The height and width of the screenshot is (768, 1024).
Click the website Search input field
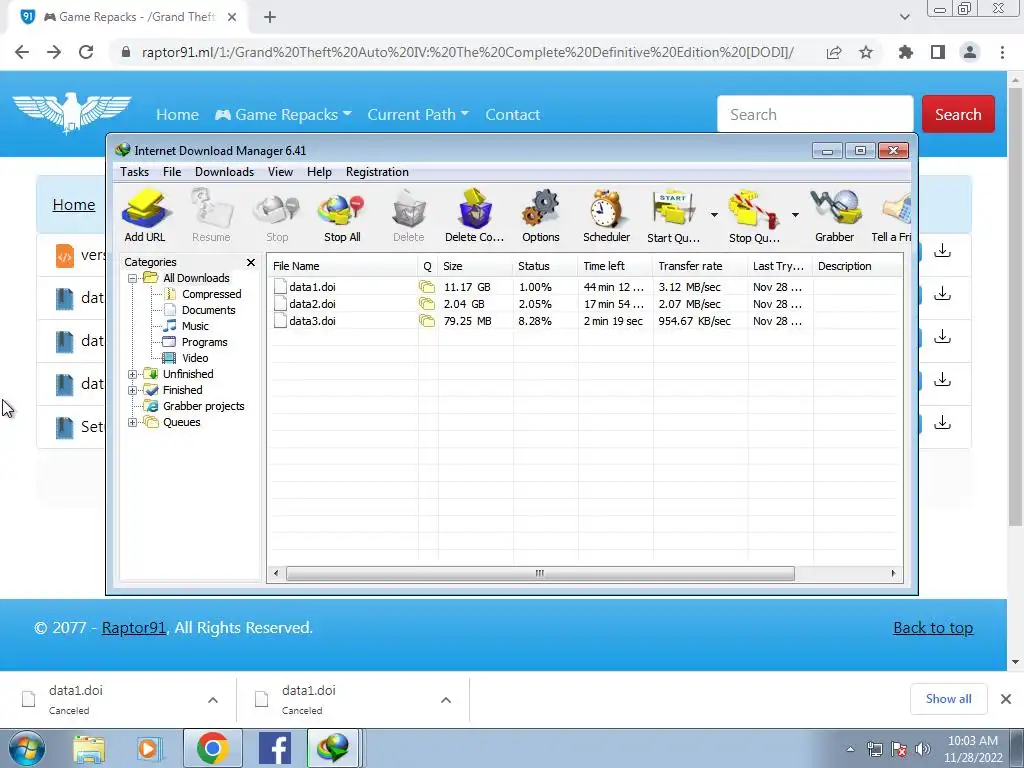(x=815, y=114)
